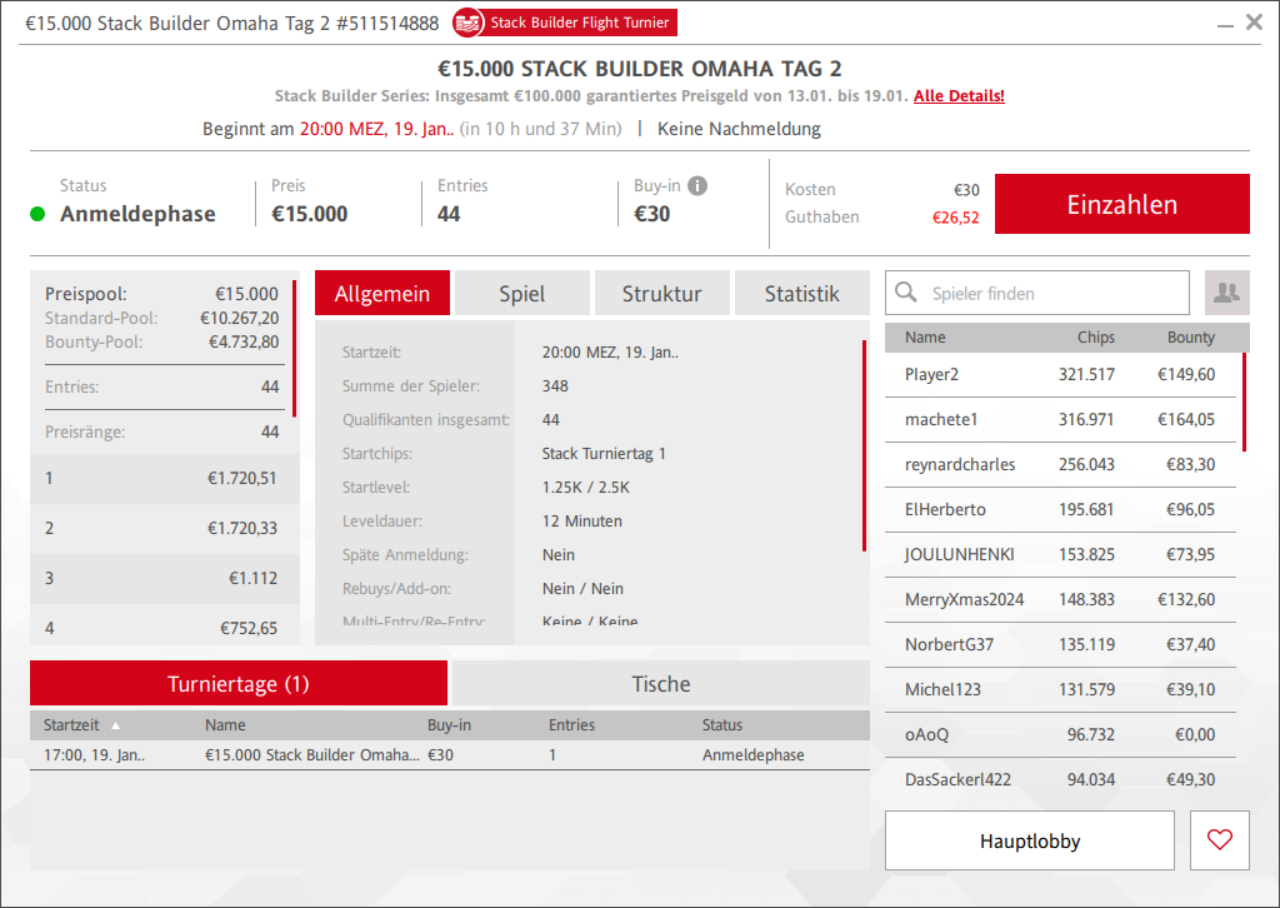Select player row reynardcharles
The width and height of the screenshot is (1280, 908).
(x=1060, y=465)
